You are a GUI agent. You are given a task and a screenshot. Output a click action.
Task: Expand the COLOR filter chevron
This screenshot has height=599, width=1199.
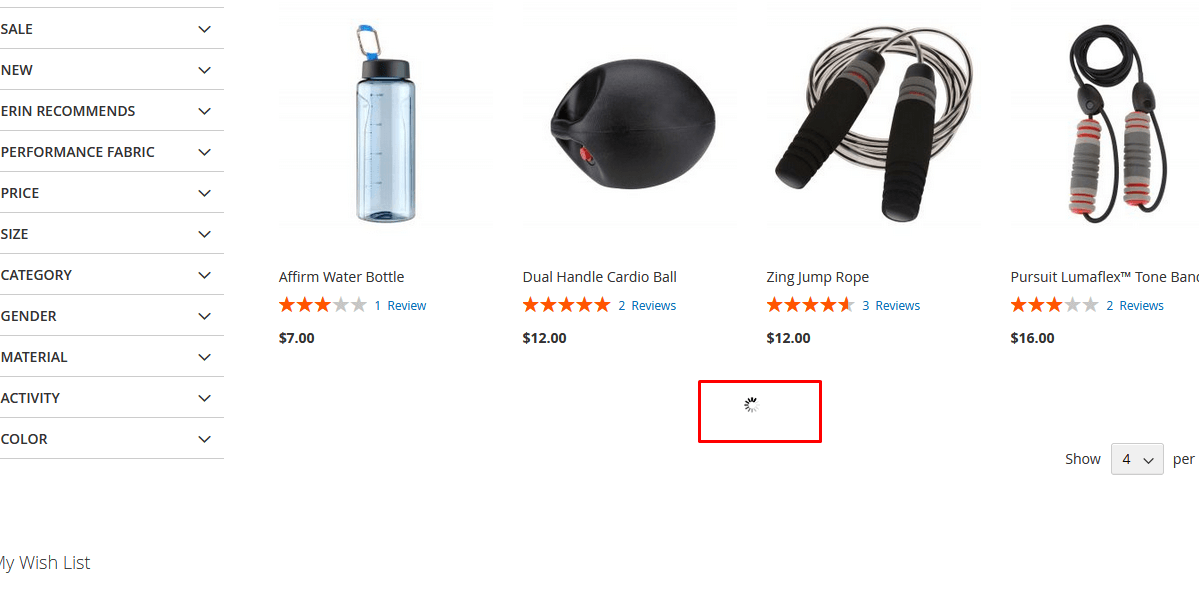click(x=204, y=439)
